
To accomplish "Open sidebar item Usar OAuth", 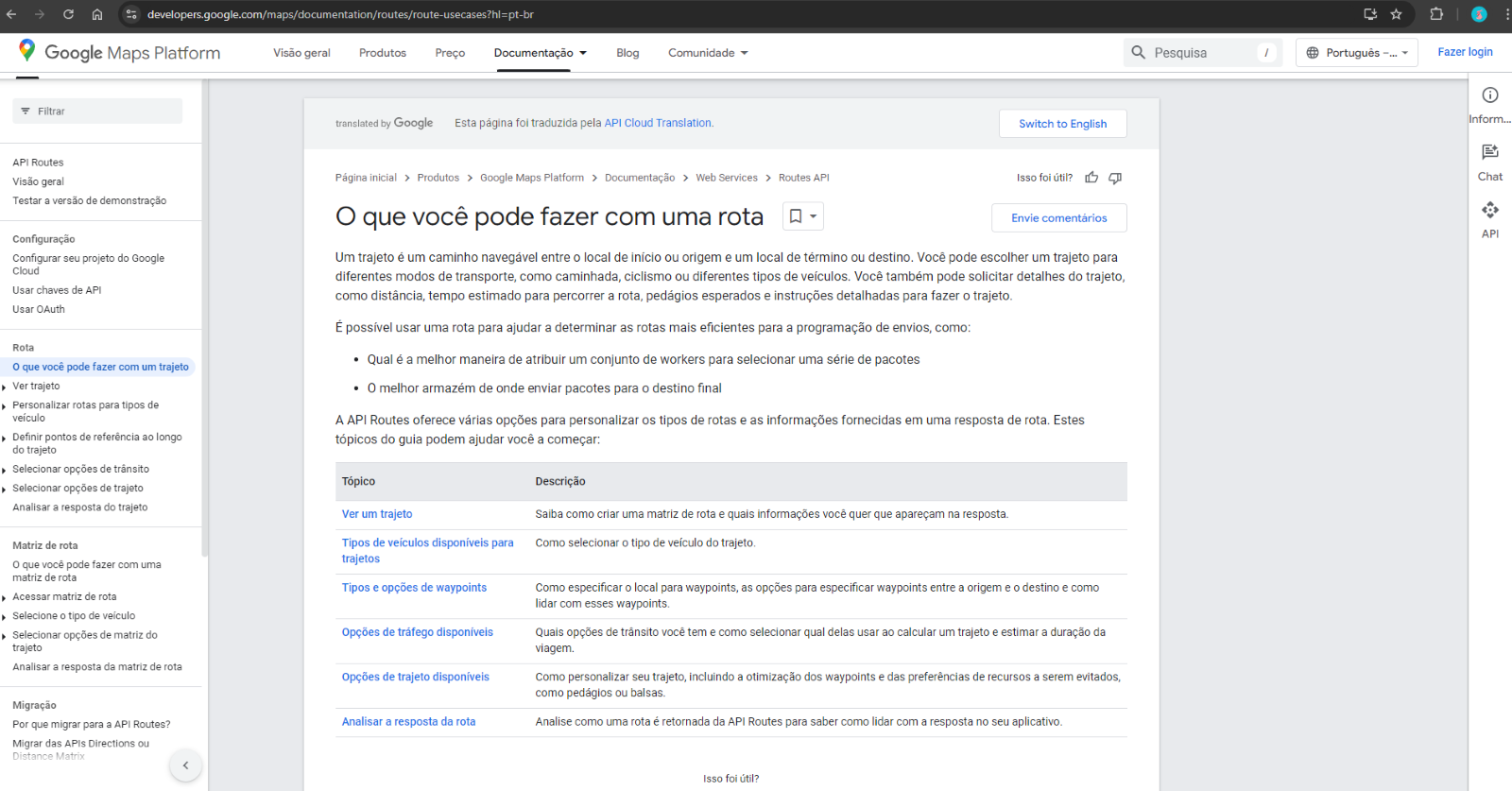I will [39, 309].
